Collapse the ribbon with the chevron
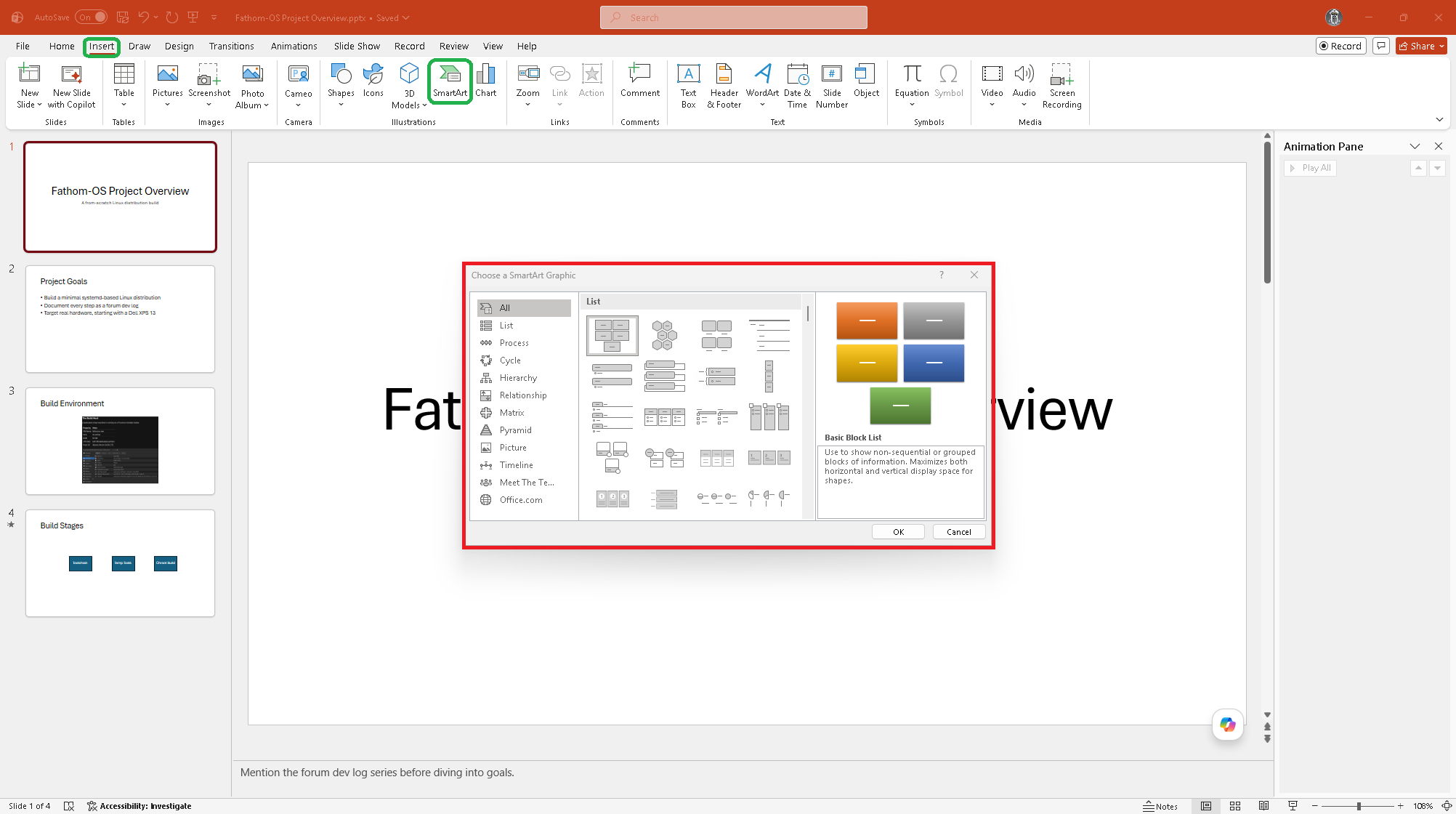Image resolution: width=1456 pixels, height=814 pixels. pos(1439,119)
